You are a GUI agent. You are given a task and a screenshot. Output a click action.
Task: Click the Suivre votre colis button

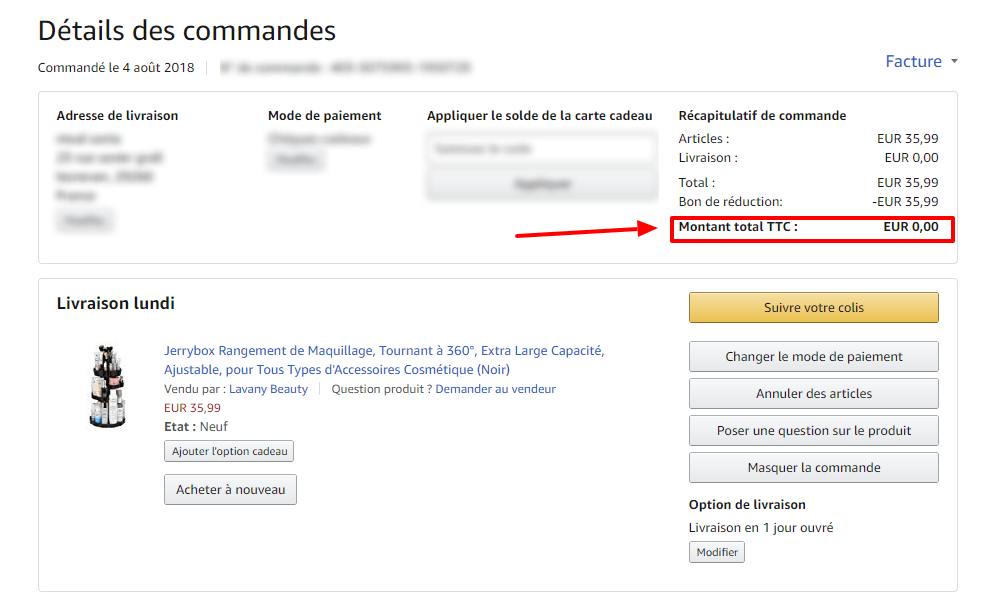pyautogui.click(x=813, y=308)
